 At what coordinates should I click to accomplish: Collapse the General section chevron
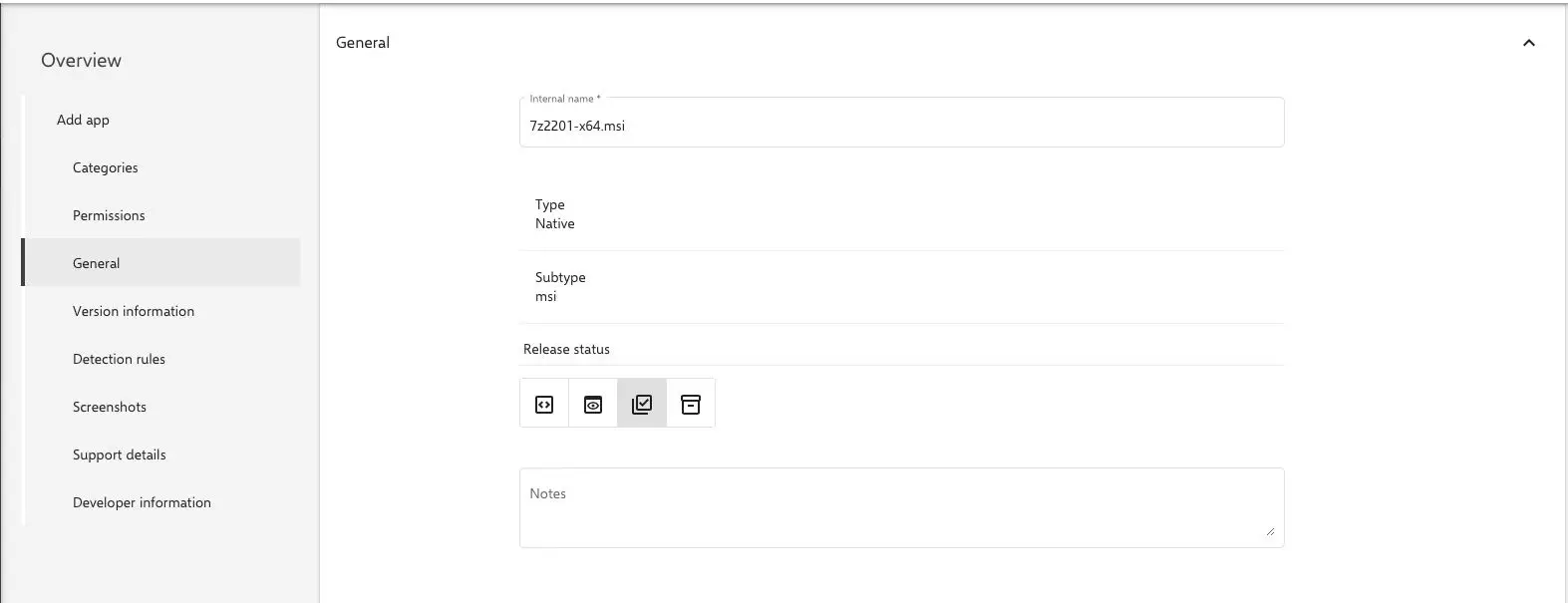coord(1528,43)
